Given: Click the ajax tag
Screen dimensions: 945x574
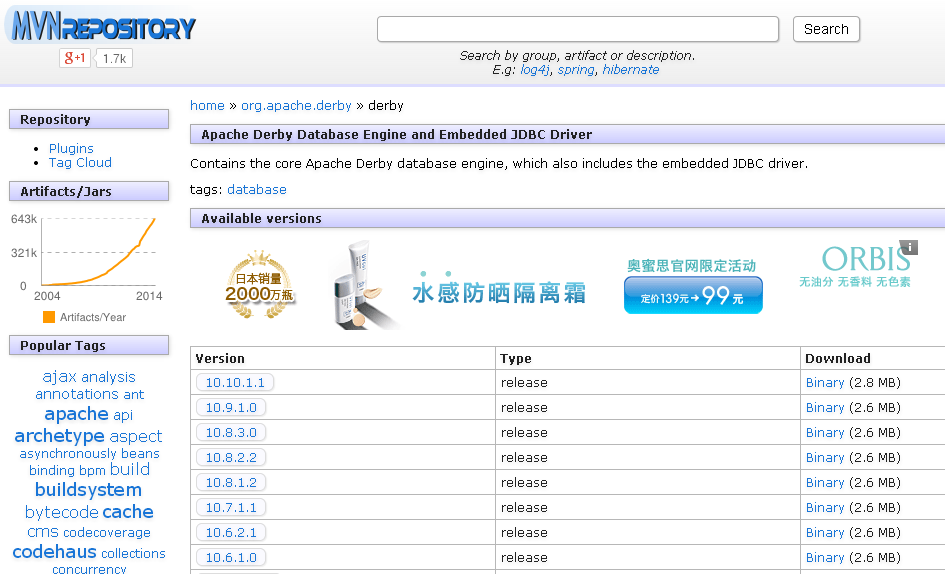Looking at the screenshot, I should 59,377.
